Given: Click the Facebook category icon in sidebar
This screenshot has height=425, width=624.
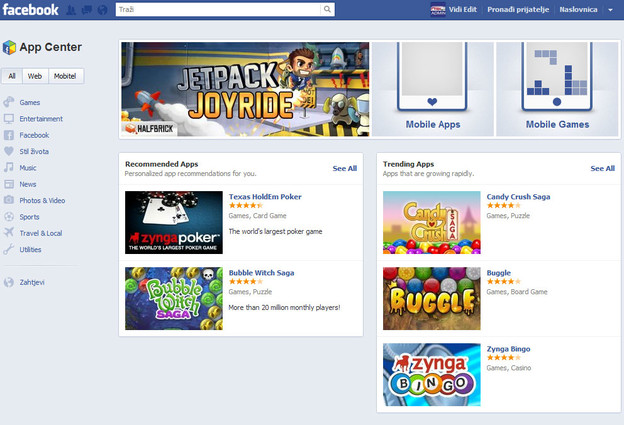Looking at the screenshot, I should pos(9,135).
